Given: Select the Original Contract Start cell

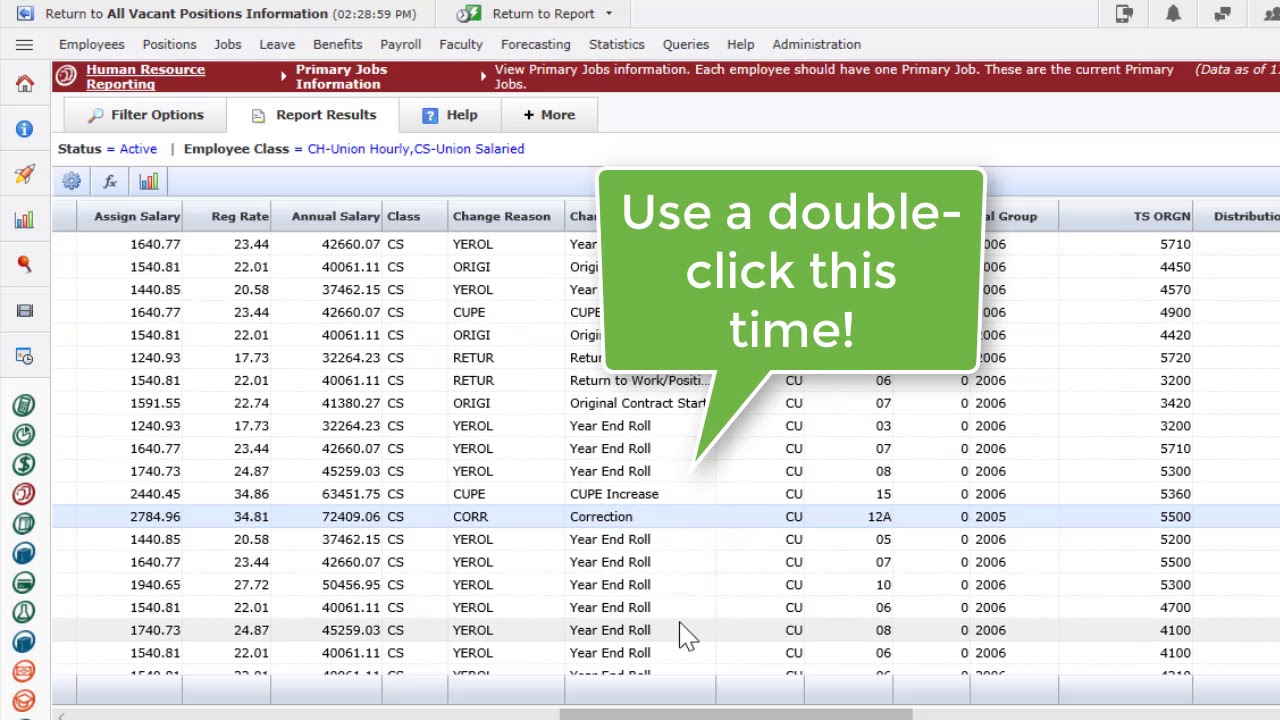Looking at the screenshot, I should (x=638, y=403).
